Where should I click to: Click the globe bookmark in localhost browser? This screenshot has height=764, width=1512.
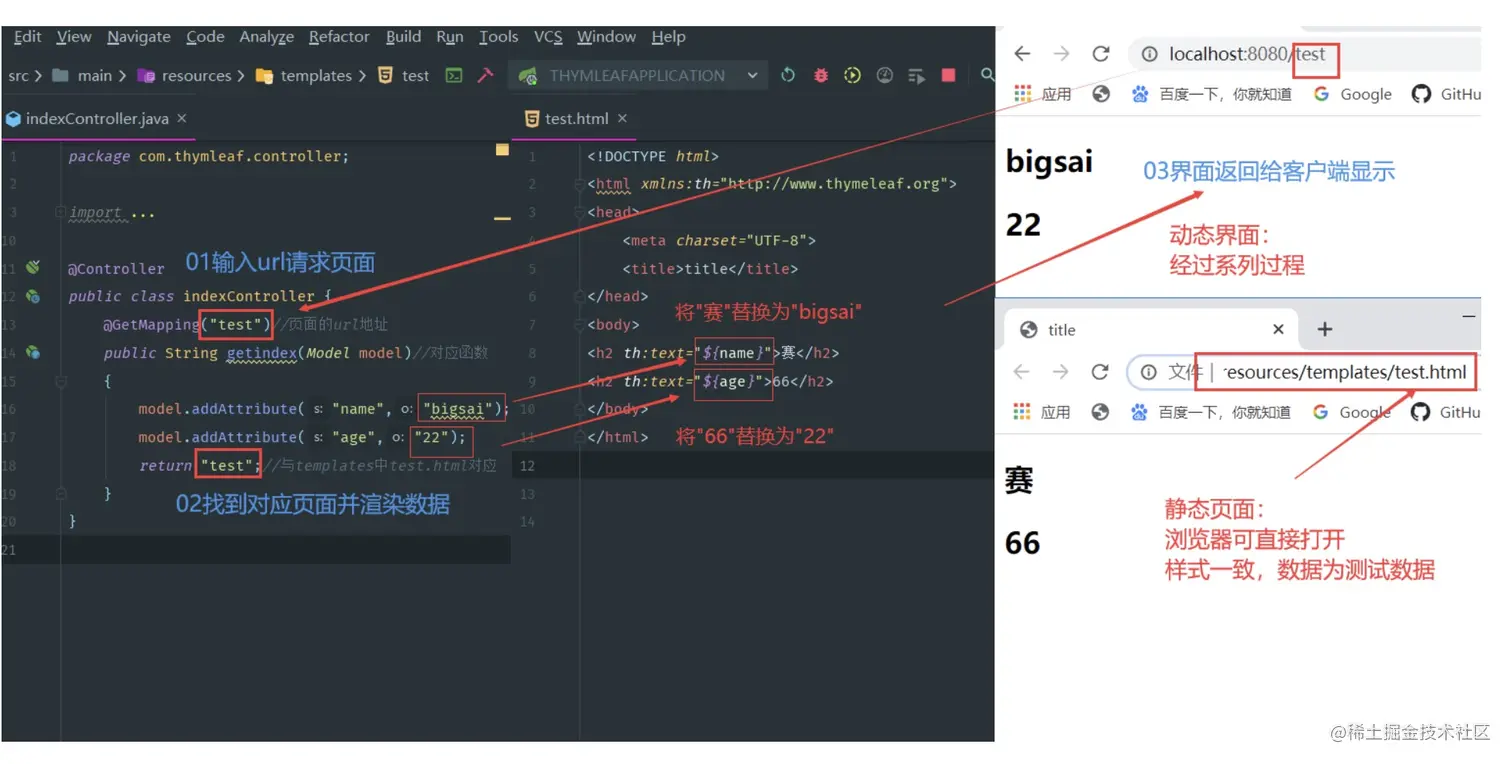1101,94
